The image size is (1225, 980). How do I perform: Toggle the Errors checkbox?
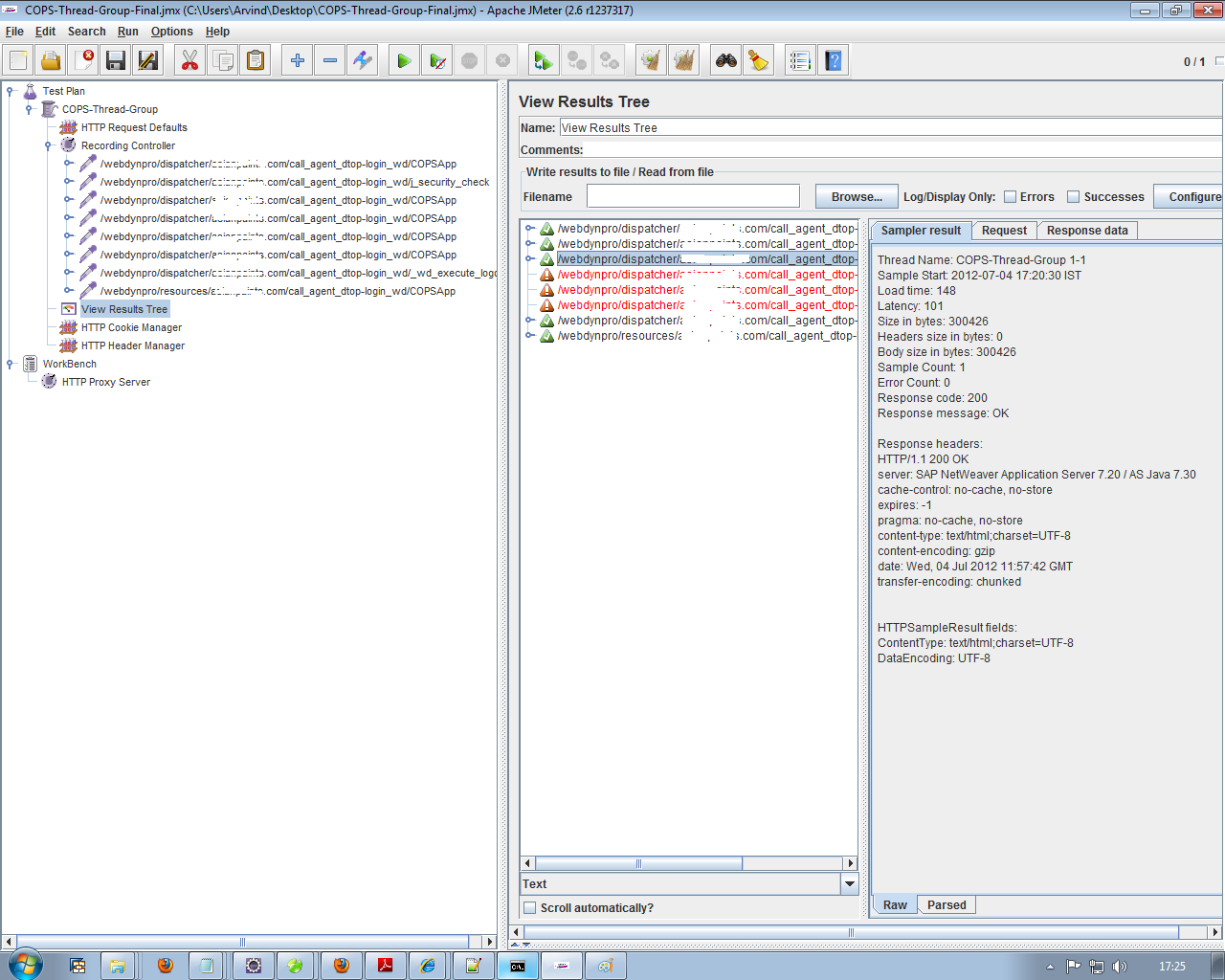click(1010, 197)
